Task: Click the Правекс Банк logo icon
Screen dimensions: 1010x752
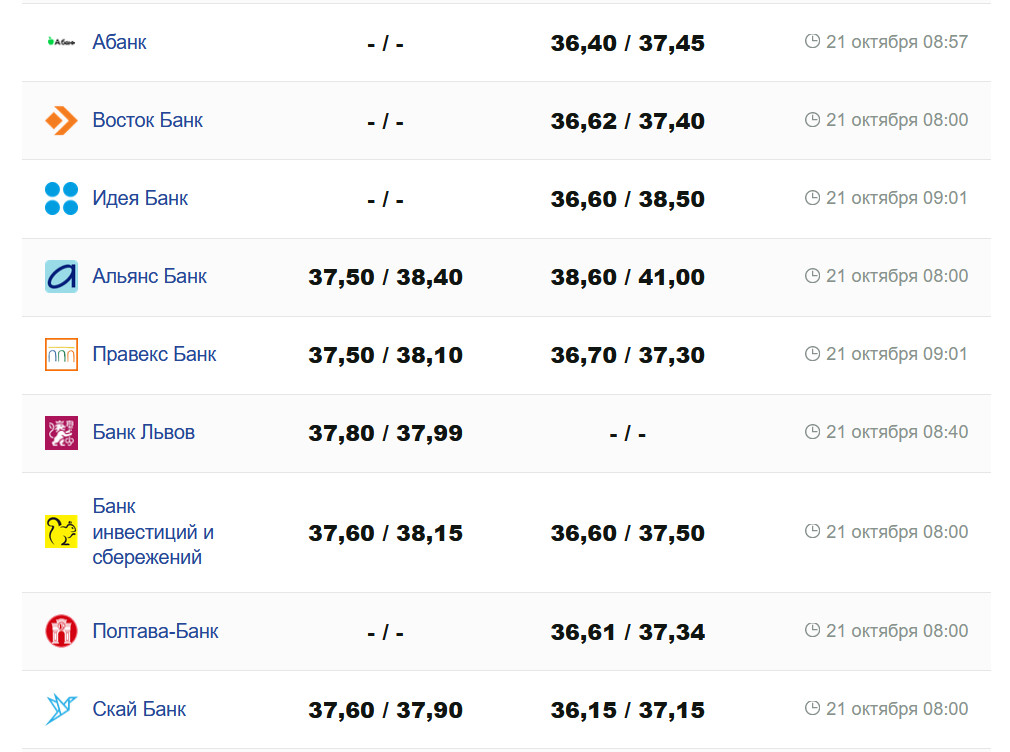Action: pyautogui.click(x=61, y=354)
